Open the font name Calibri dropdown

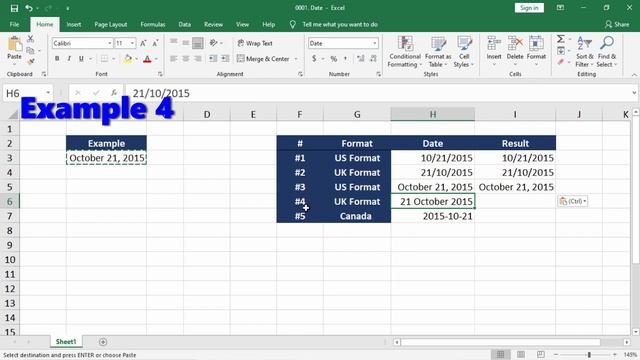tap(109, 43)
